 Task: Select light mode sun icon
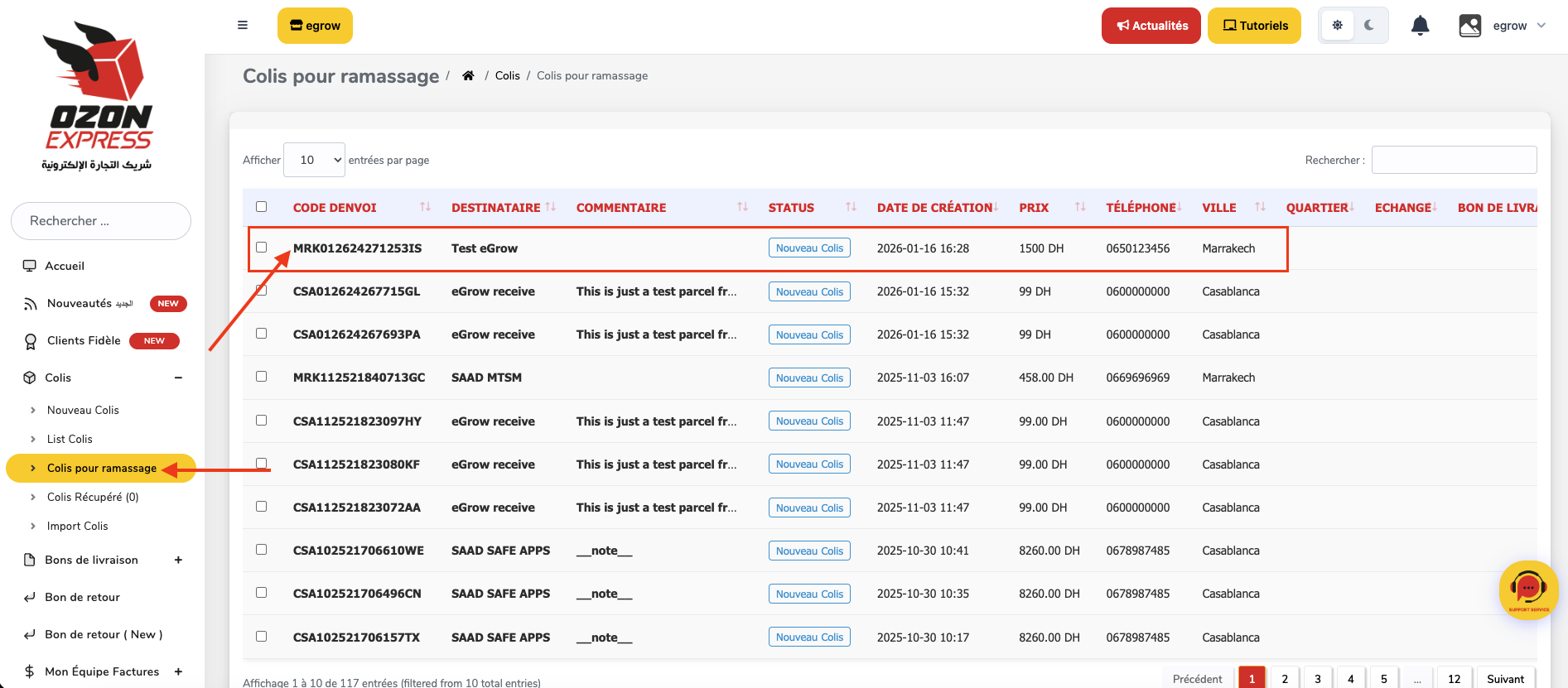(x=1337, y=26)
